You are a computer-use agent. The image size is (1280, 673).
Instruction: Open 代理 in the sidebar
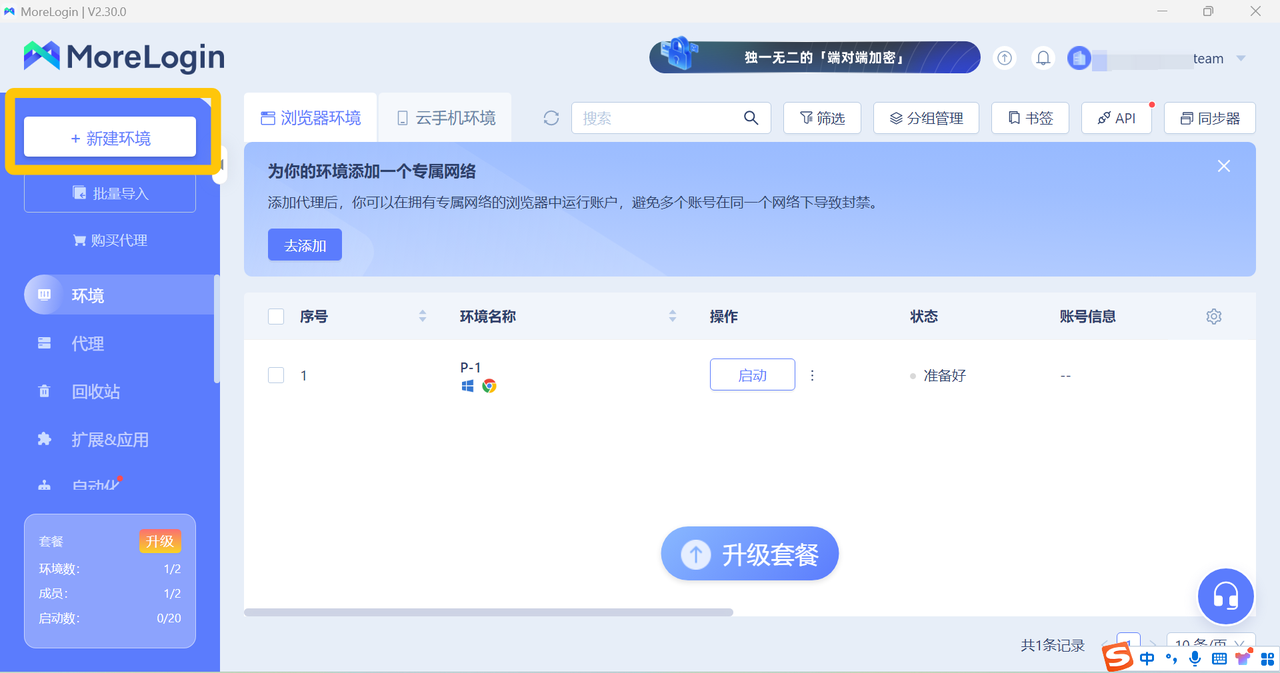87,343
